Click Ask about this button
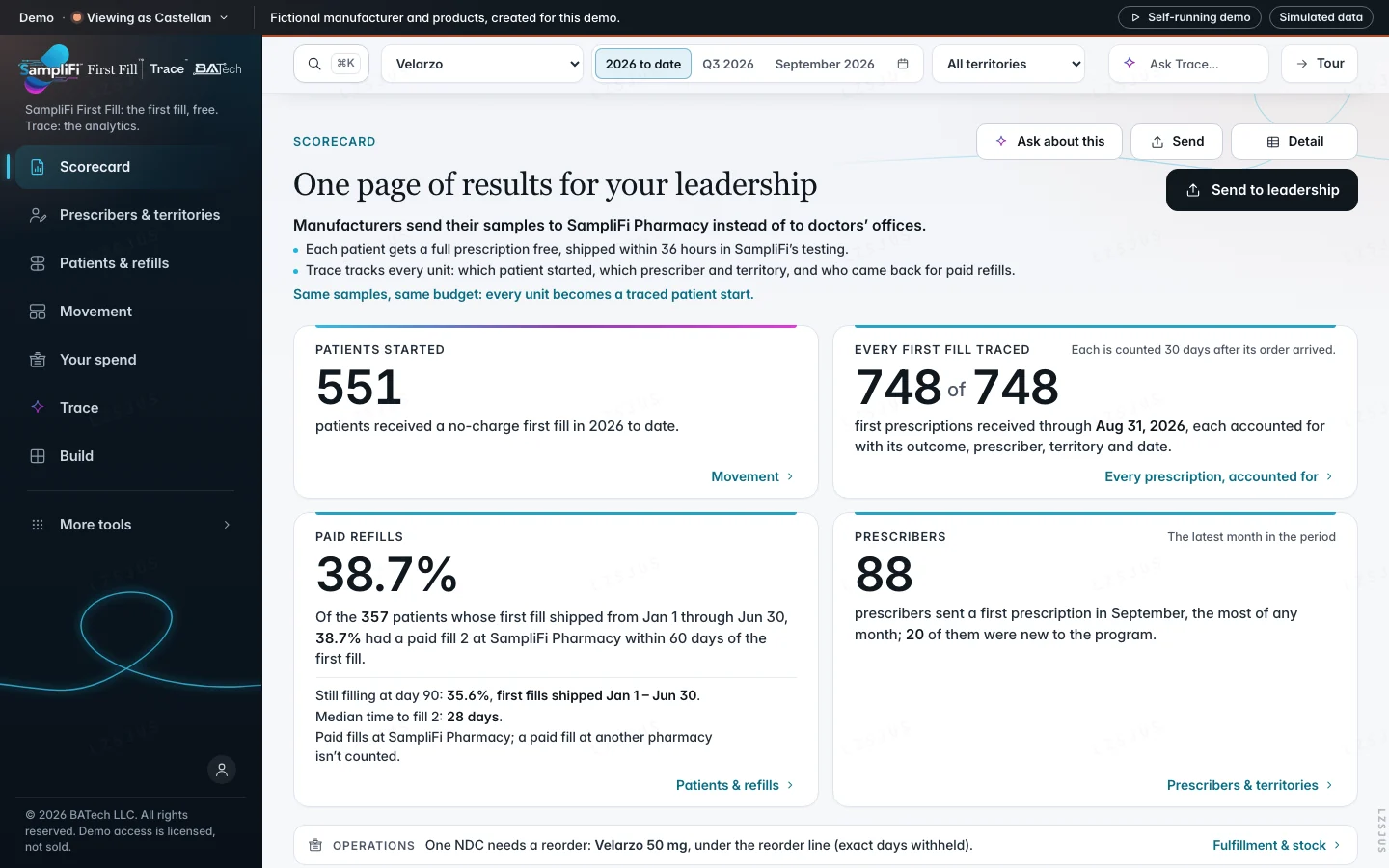The image size is (1389, 868). click(1049, 142)
